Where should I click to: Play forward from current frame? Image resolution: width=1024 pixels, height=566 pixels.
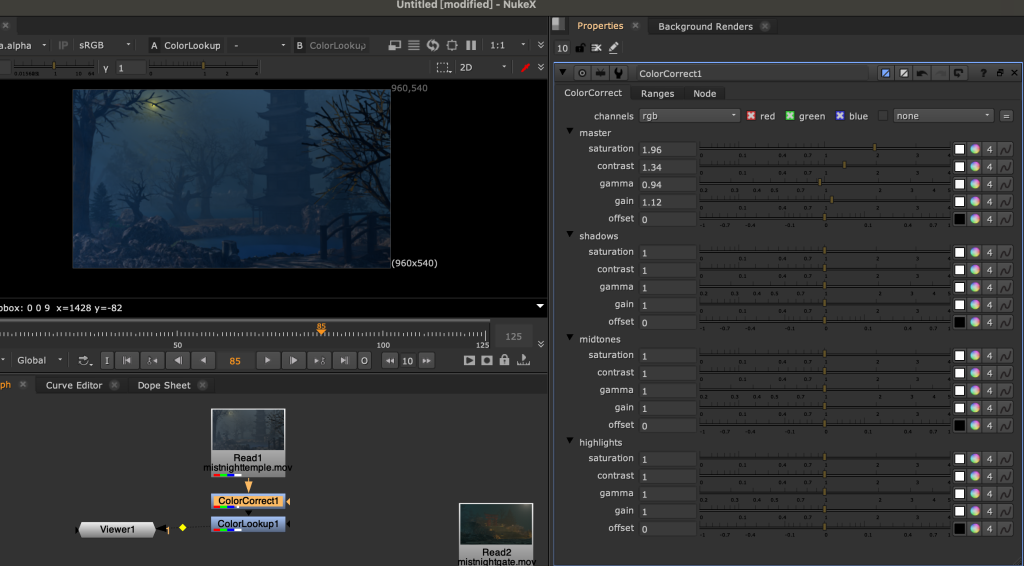(x=267, y=360)
